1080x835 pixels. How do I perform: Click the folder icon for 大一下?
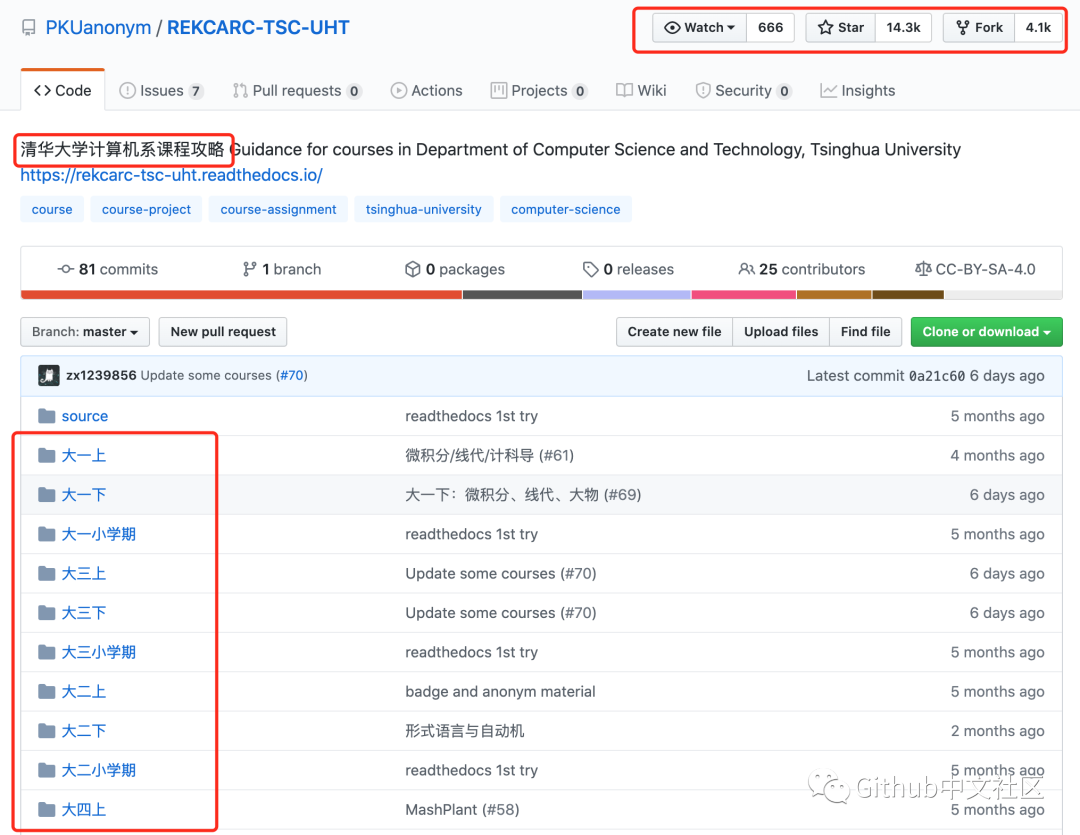coord(46,495)
